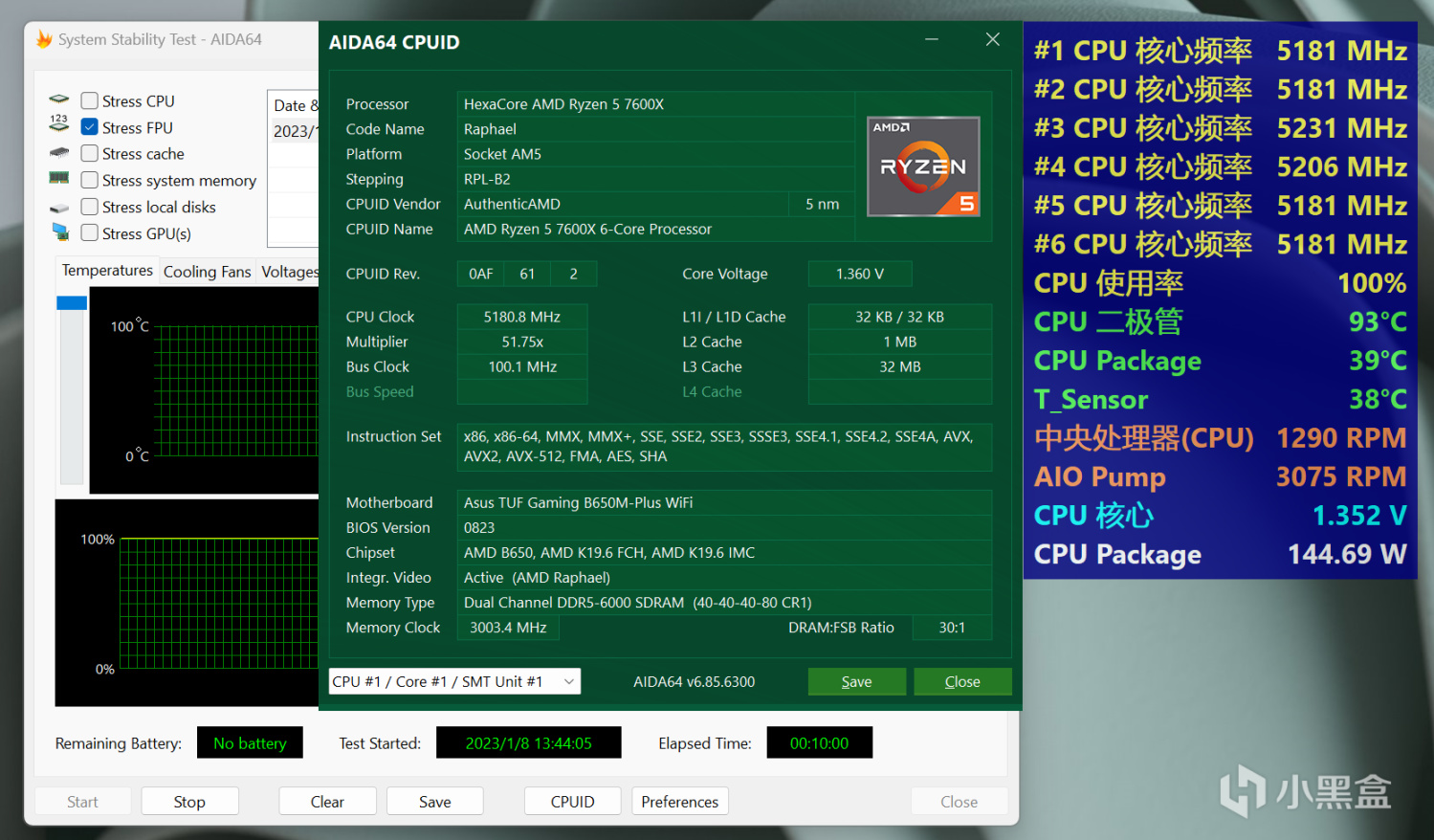Click the 5 nm process value
The width and height of the screenshot is (1434, 840).
tap(823, 204)
